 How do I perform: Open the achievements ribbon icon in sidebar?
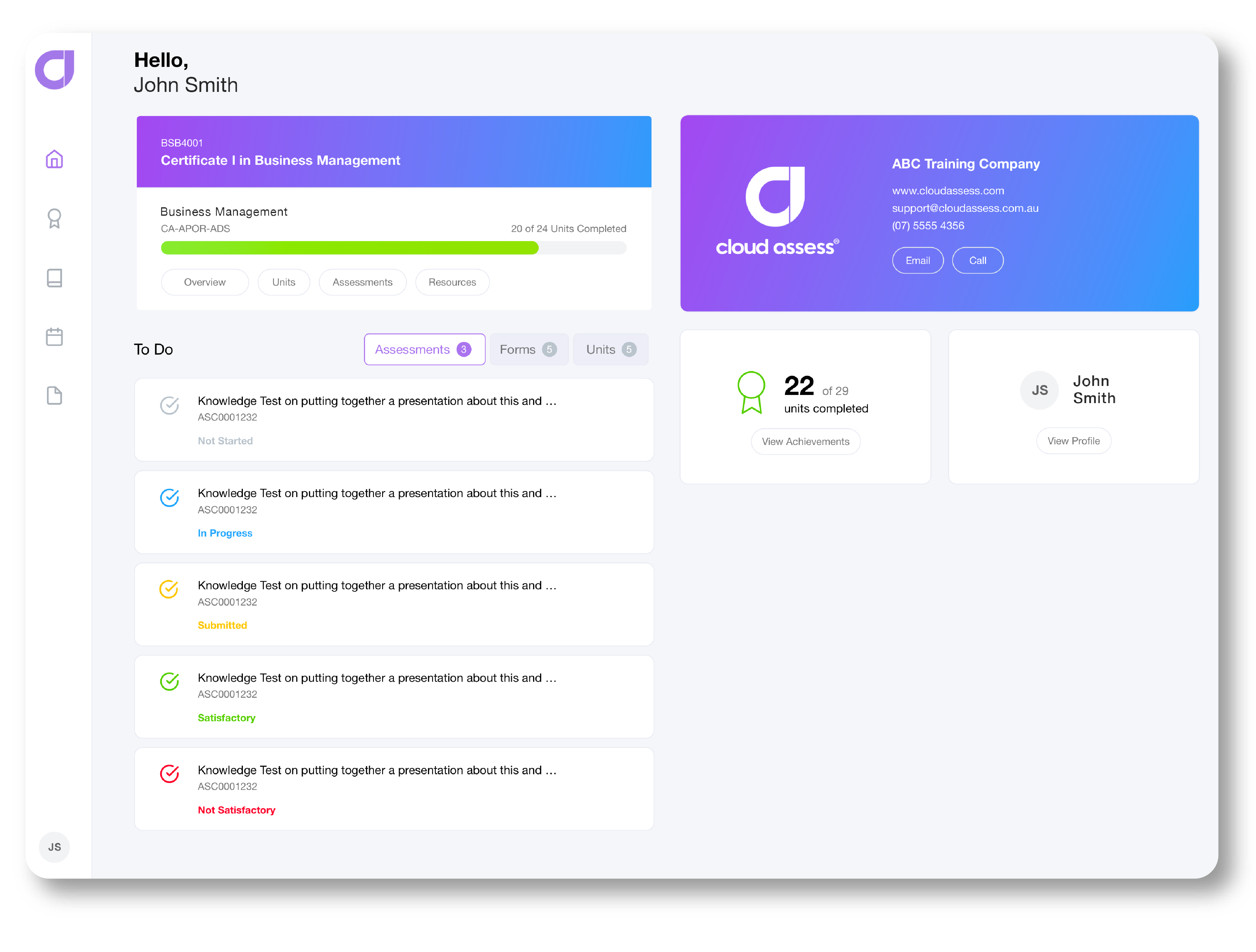[55, 218]
